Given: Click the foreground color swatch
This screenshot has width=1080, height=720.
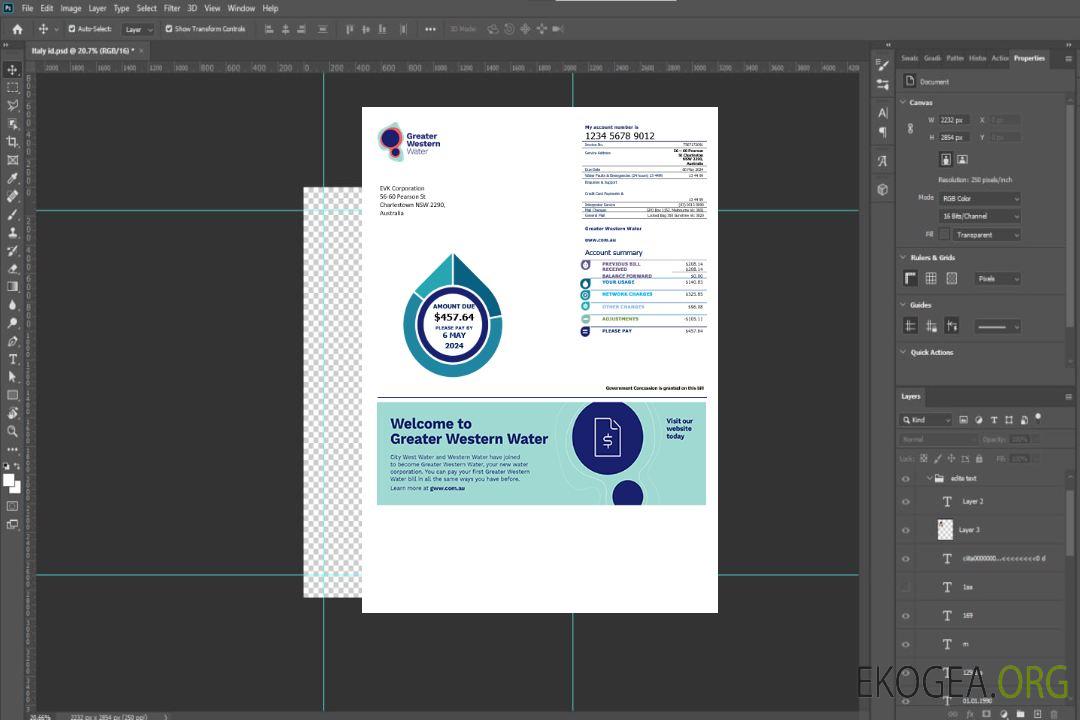Looking at the screenshot, I should (x=9, y=481).
